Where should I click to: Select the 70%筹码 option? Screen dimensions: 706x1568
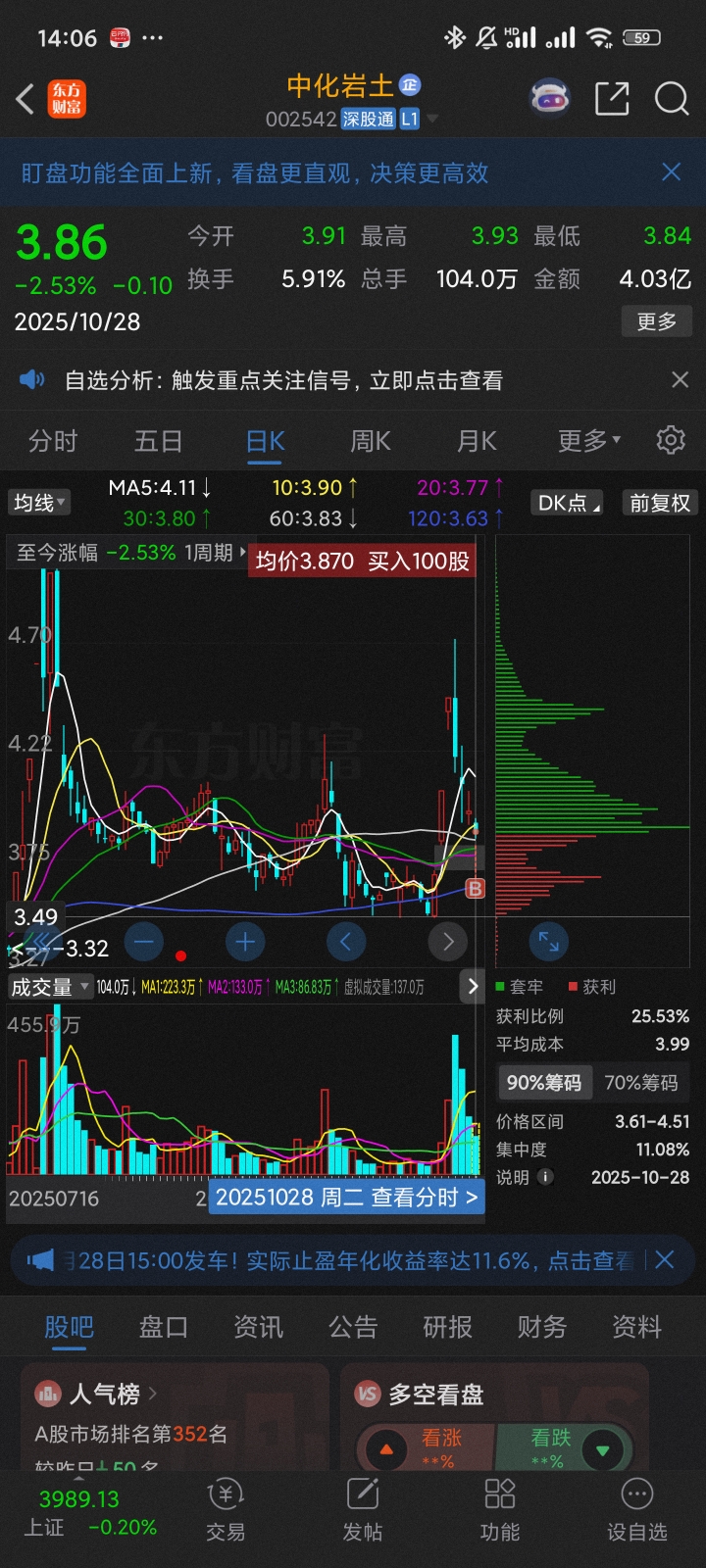click(641, 1083)
